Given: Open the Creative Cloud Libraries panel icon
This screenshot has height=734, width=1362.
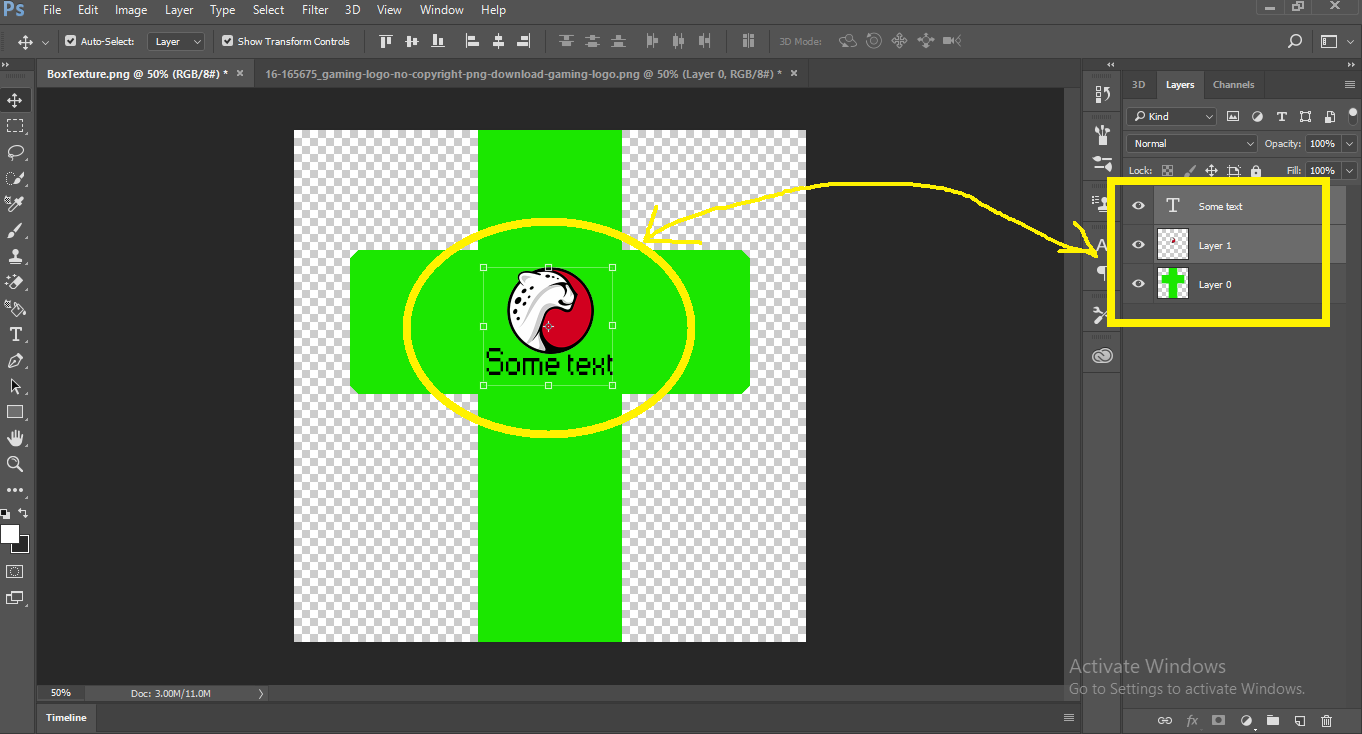Looking at the screenshot, I should [1103, 356].
